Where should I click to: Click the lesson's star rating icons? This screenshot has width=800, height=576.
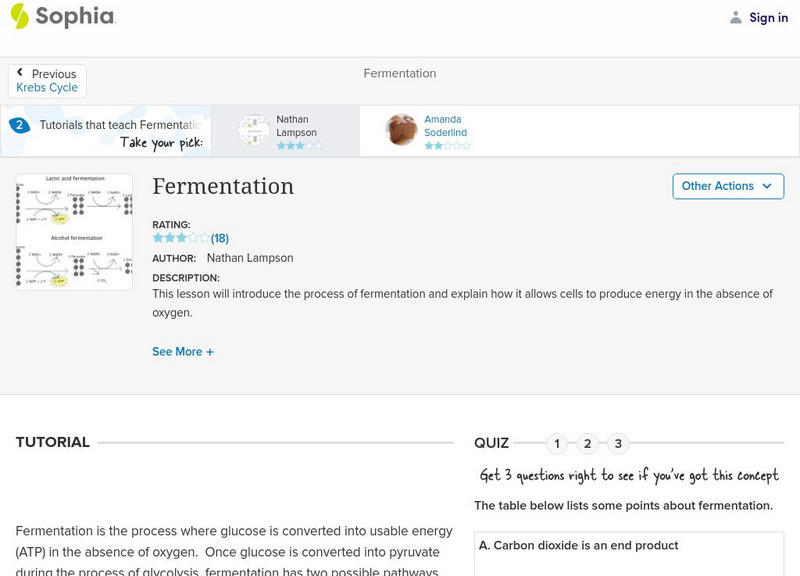pos(180,238)
